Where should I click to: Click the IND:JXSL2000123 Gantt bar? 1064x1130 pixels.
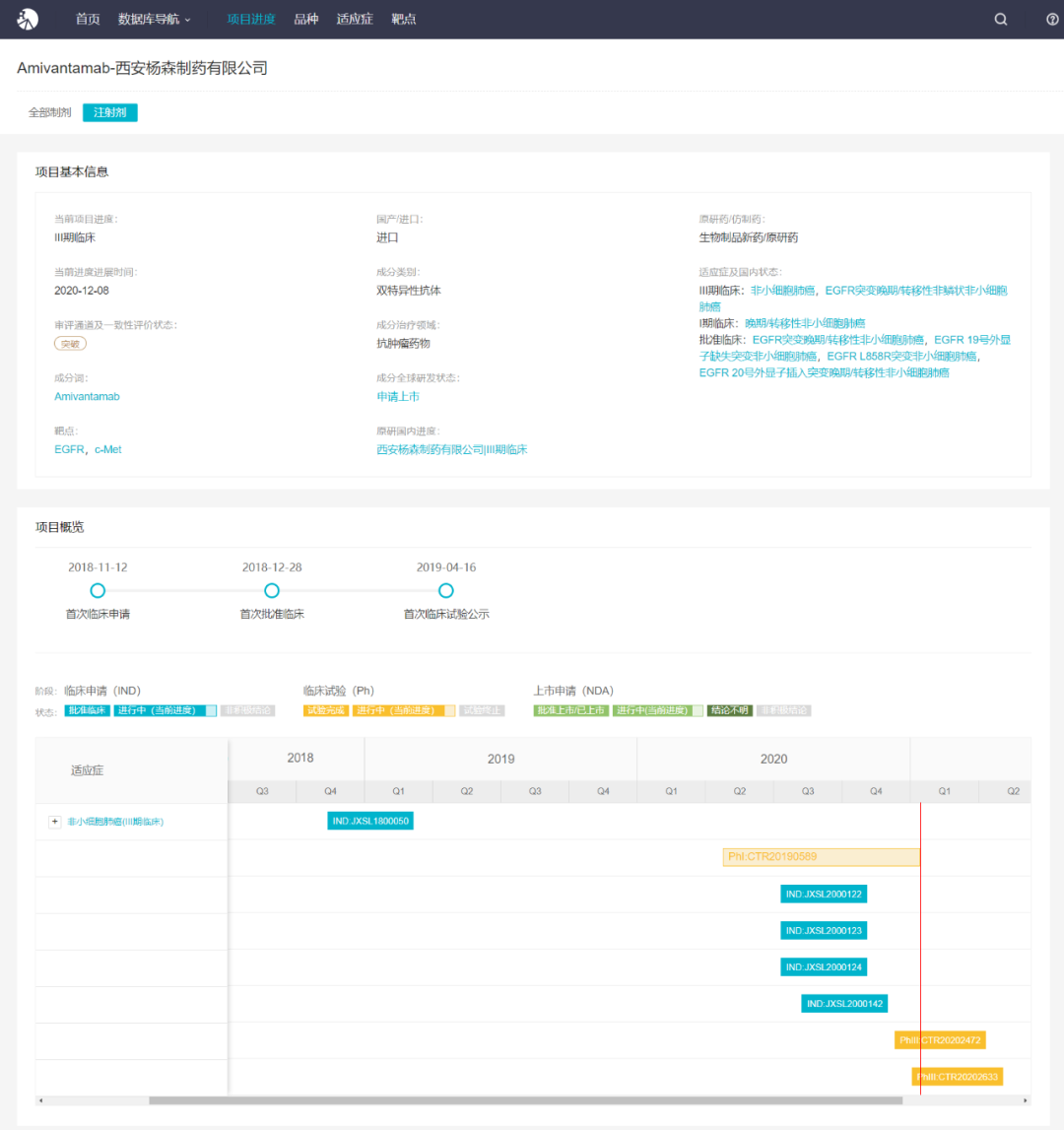click(x=824, y=931)
